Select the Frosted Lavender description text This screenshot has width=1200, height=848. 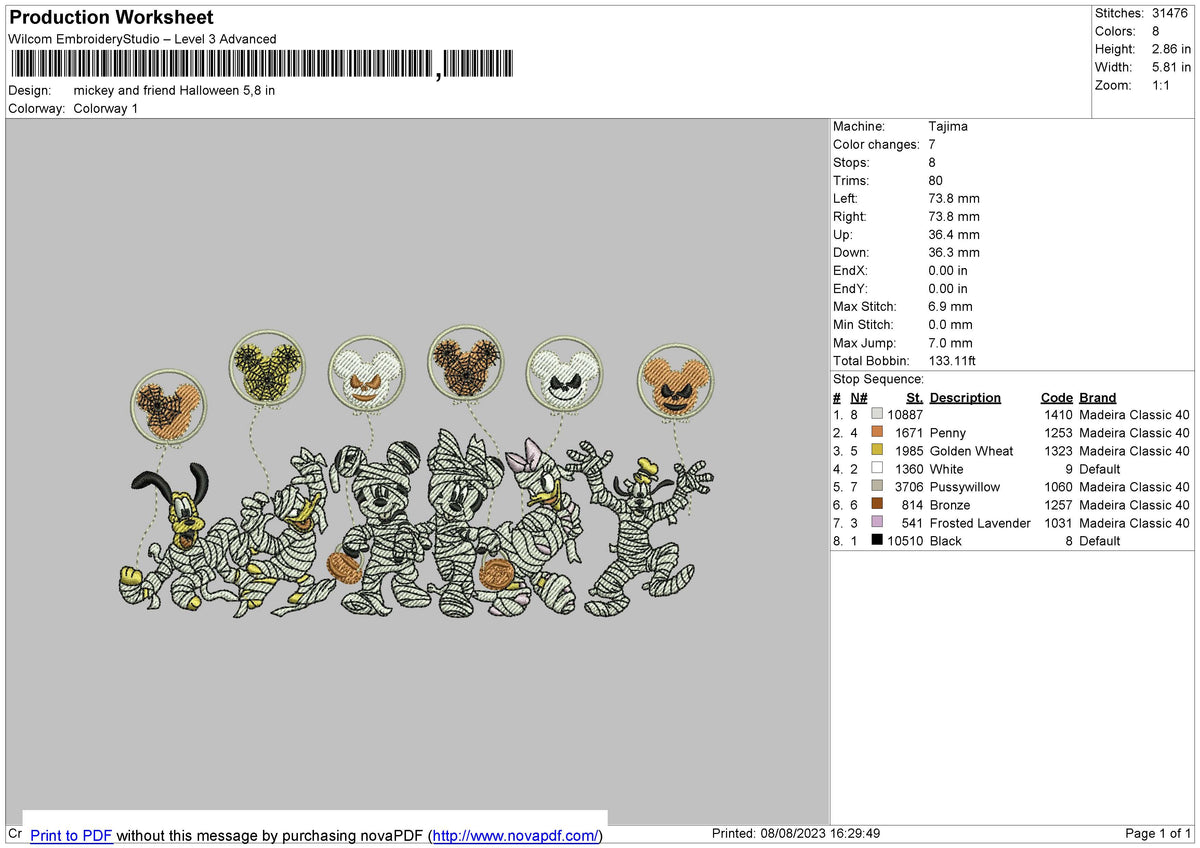[x=980, y=522]
